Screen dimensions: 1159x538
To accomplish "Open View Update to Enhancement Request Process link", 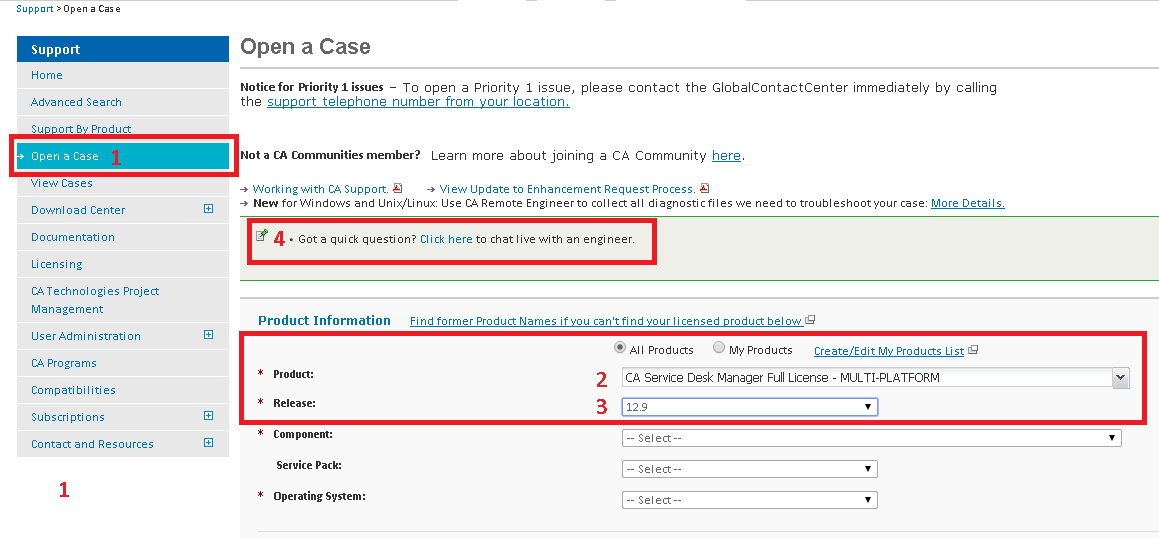I will [568, 189].
